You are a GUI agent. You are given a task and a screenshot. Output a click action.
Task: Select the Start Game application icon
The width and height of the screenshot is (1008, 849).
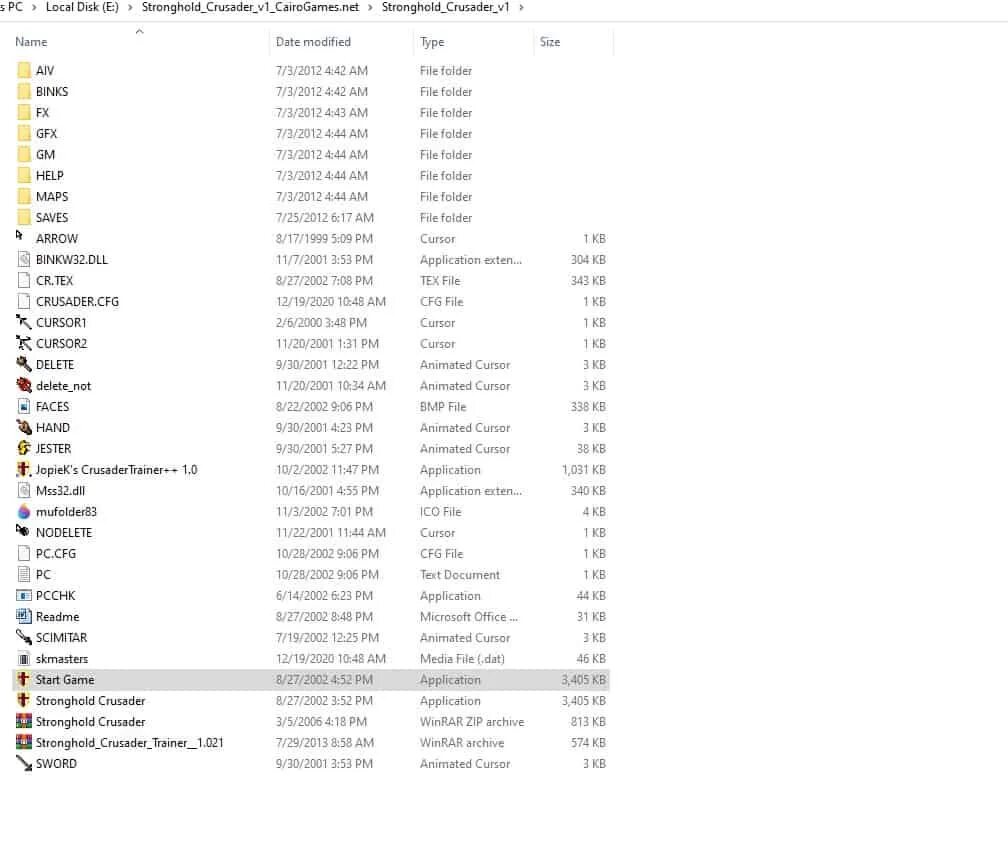24,679
